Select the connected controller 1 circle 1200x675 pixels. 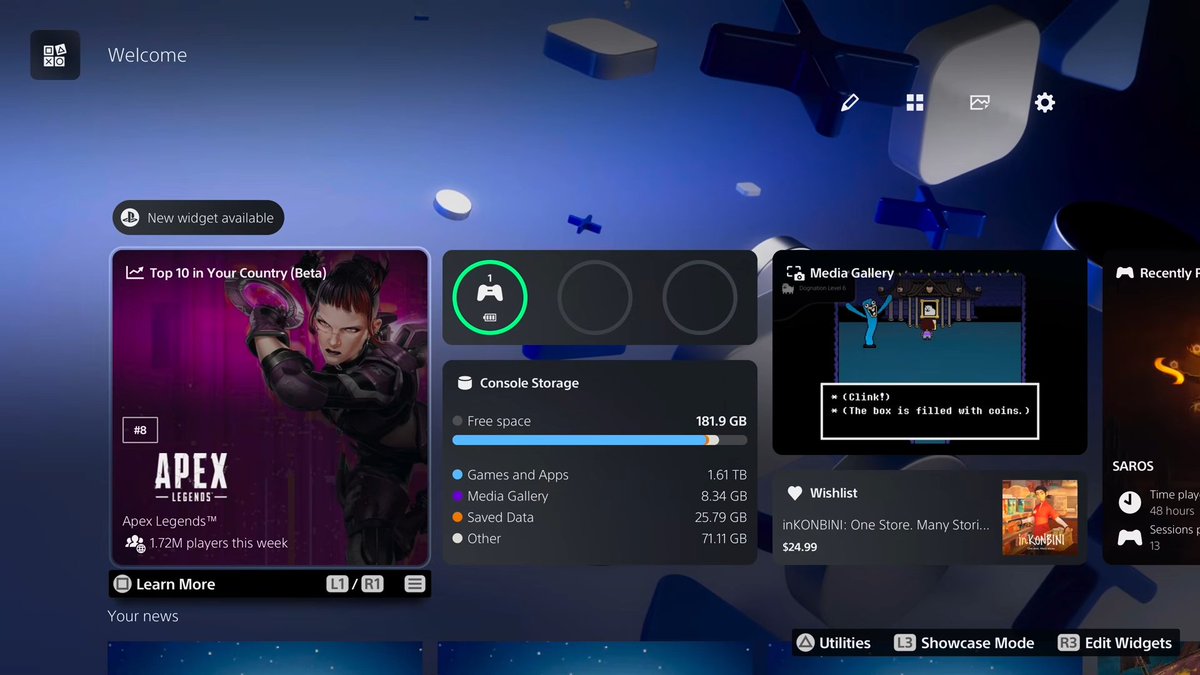490,297
